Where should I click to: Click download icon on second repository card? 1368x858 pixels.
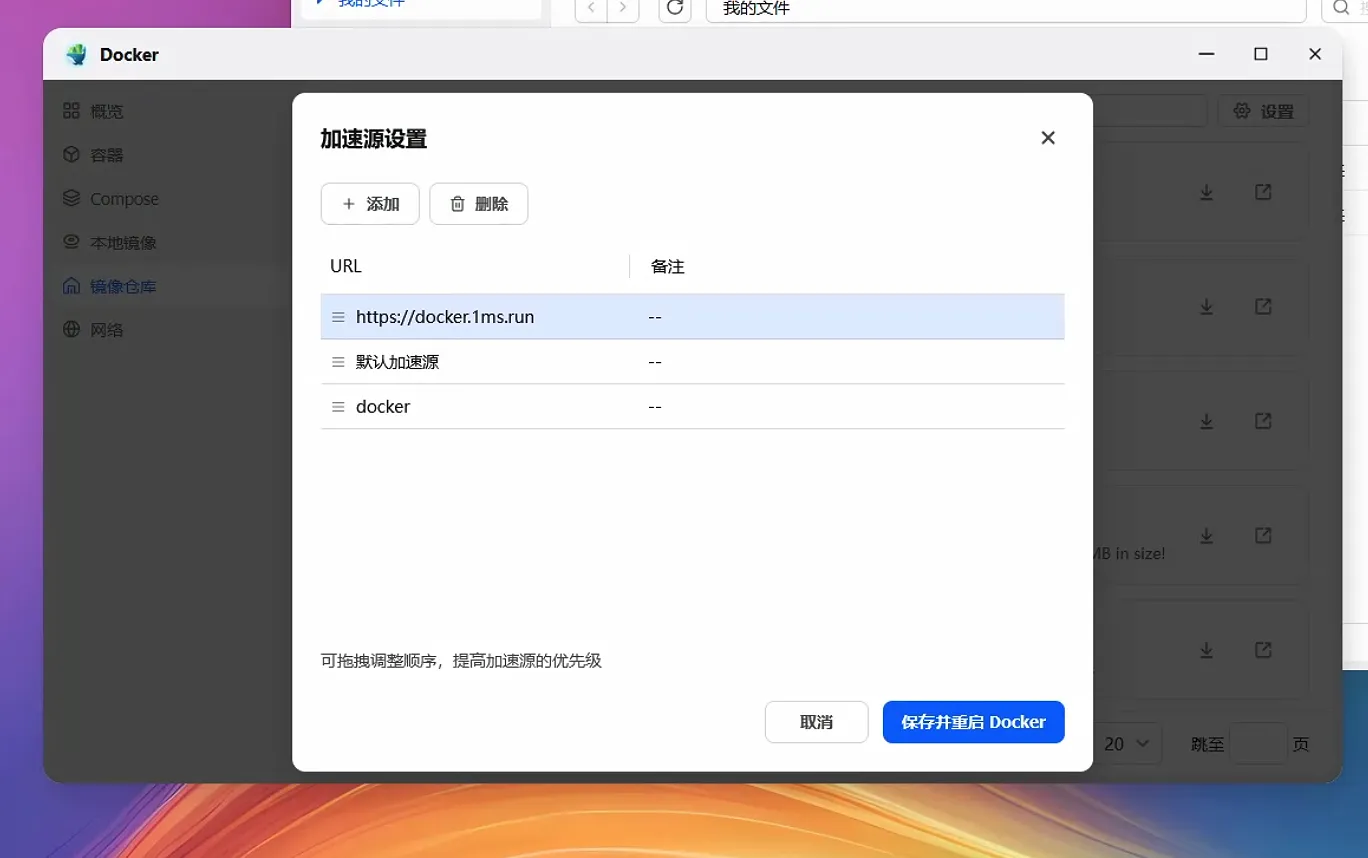pos(1206,307)
